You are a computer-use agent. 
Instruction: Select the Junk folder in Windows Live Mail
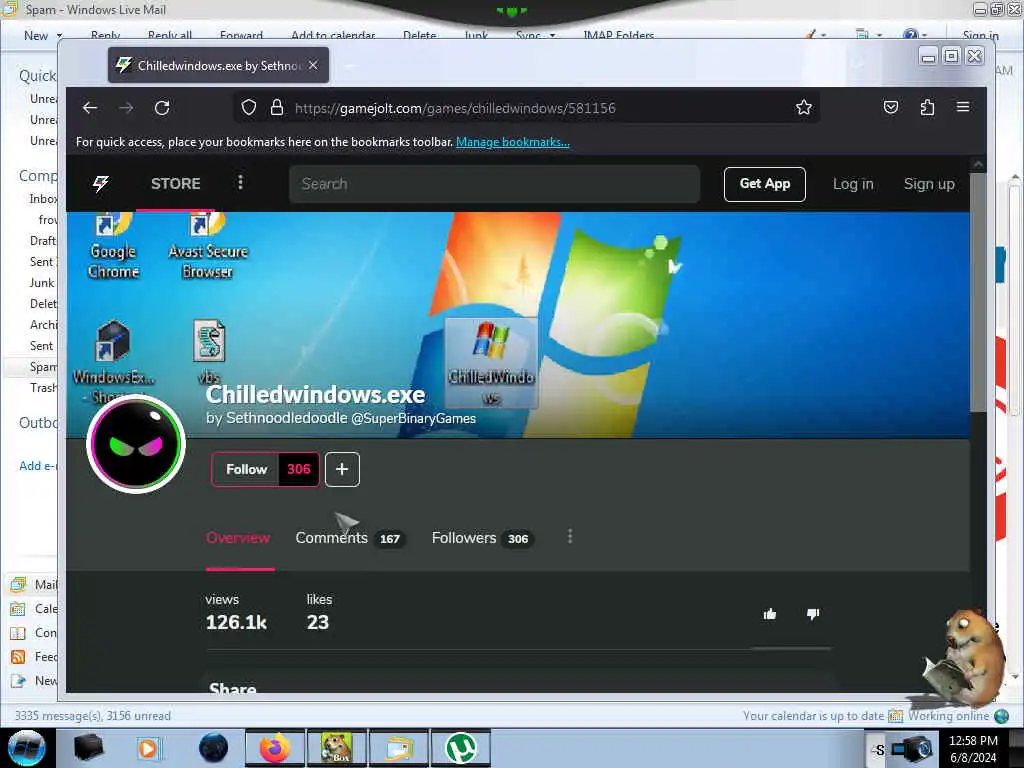pyautogui.click(x=42, y=283)
